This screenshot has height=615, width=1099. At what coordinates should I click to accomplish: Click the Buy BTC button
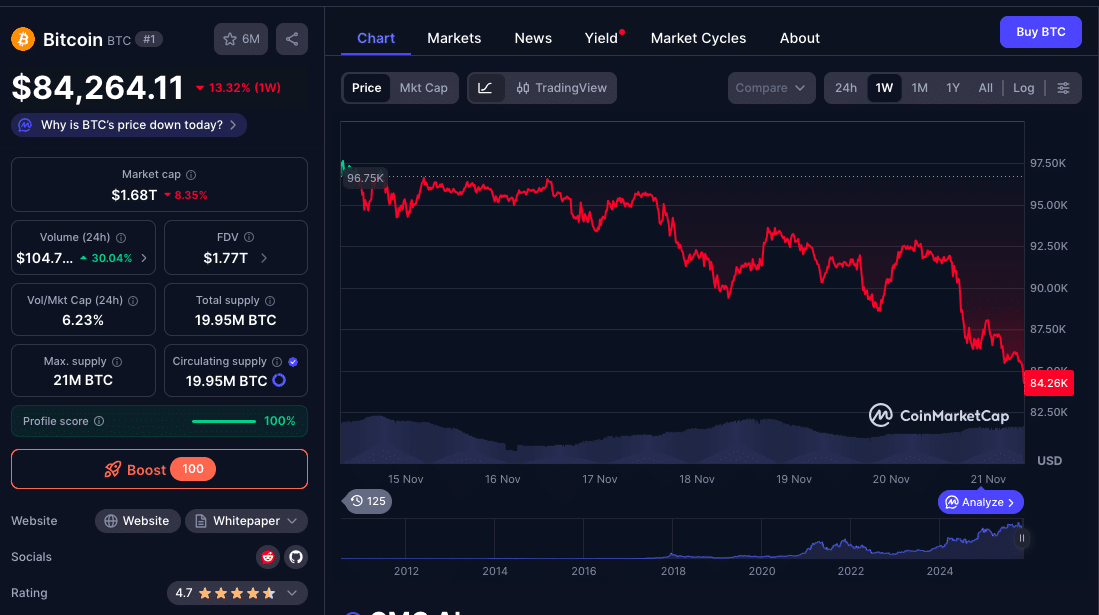[1040, 31]
